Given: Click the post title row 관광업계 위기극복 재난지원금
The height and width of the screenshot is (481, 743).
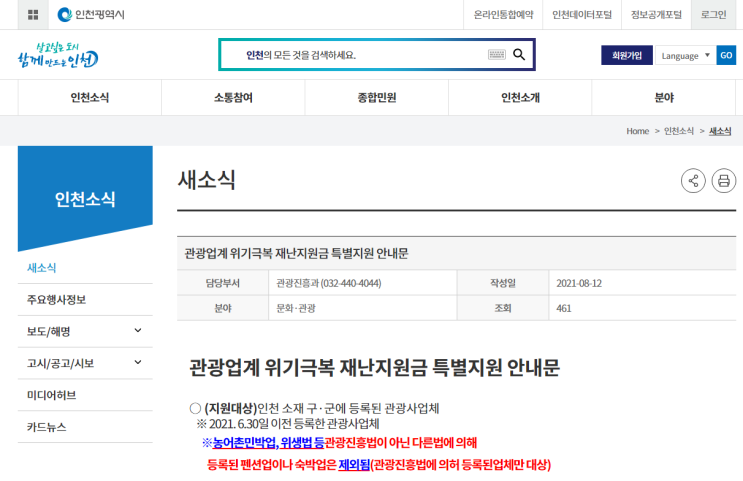Looking at the screenshot, I should (456, 254).
